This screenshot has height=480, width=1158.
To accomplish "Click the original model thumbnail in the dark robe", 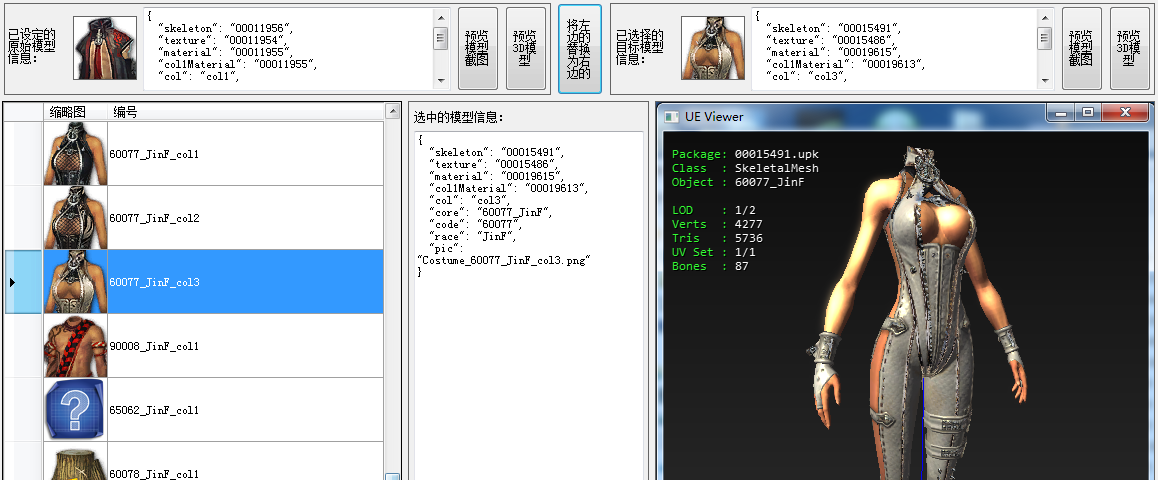I will [105, 48].
